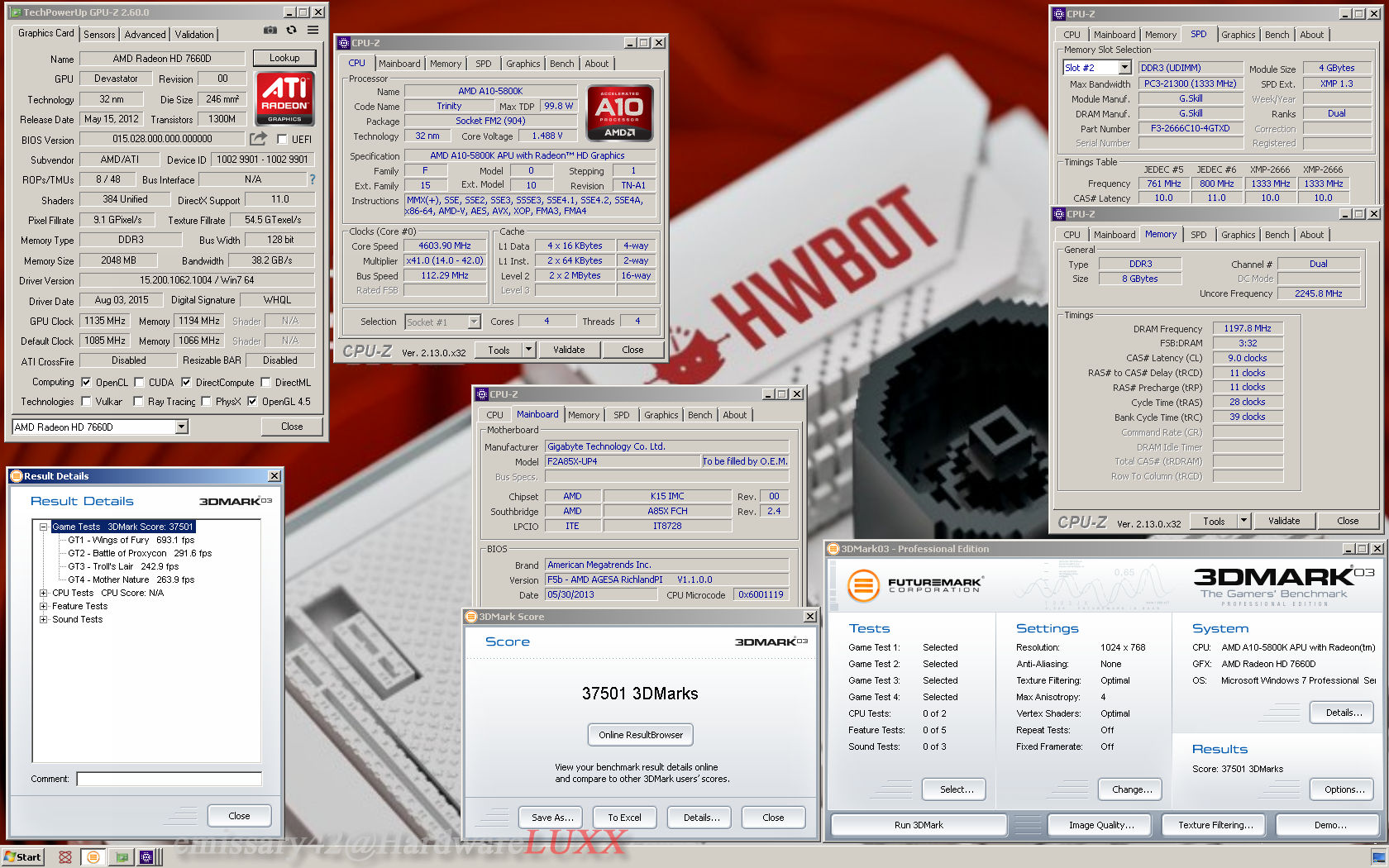This screenshot has width=1389, height=868.
Task: Open Tools dropdown arrow in CPU-Z Memory window
Action: pos(1243,521)
